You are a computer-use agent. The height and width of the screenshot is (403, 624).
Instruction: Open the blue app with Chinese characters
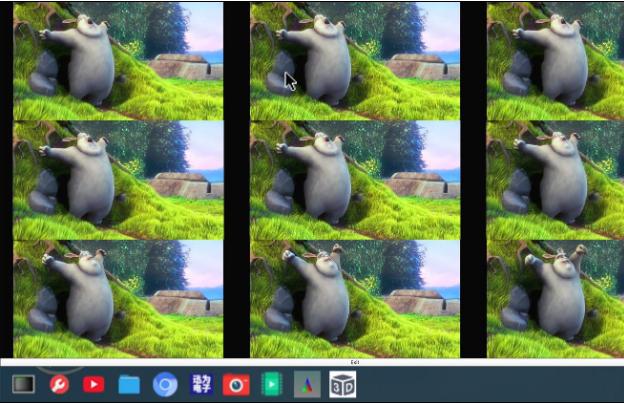click(202, 384)
